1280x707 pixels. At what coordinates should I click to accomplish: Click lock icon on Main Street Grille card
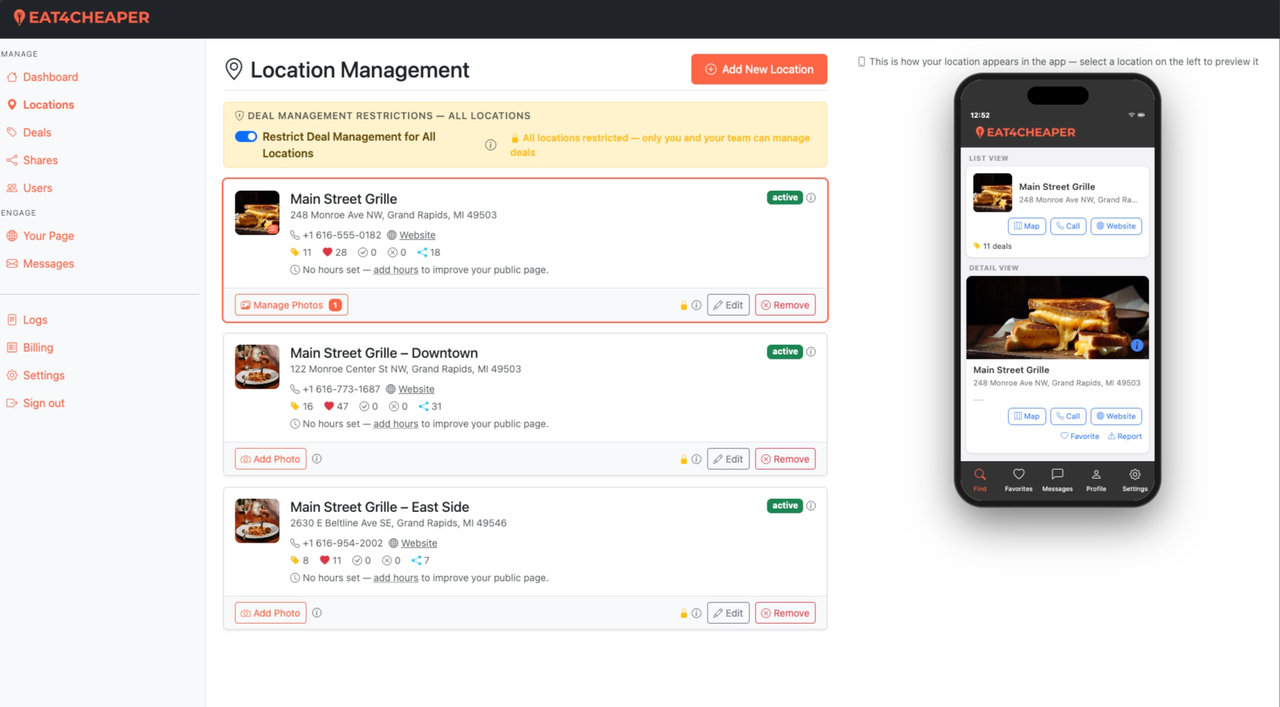coord(684,305)
